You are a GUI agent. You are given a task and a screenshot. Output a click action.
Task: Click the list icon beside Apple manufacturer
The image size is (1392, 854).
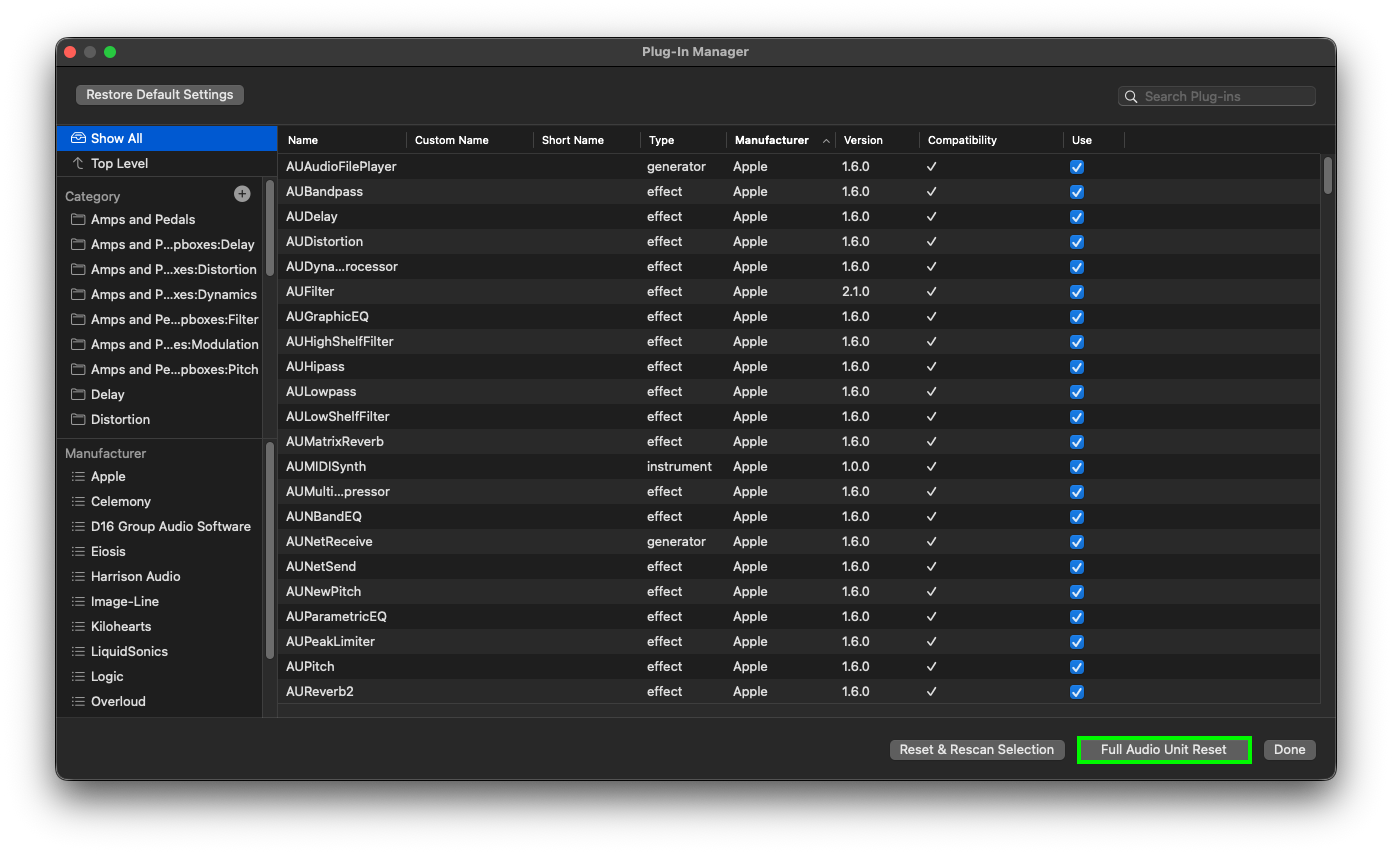click(78, 476)
